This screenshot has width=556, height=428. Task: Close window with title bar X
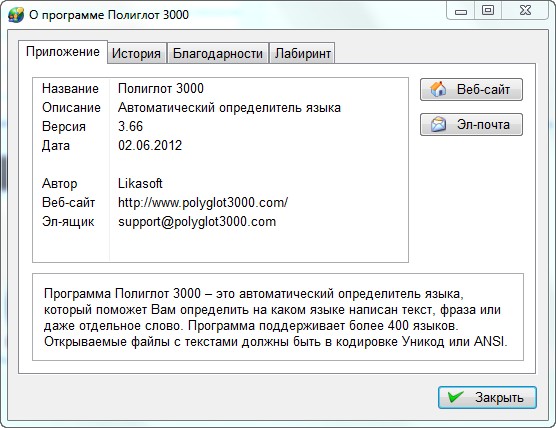pos(525,11)
